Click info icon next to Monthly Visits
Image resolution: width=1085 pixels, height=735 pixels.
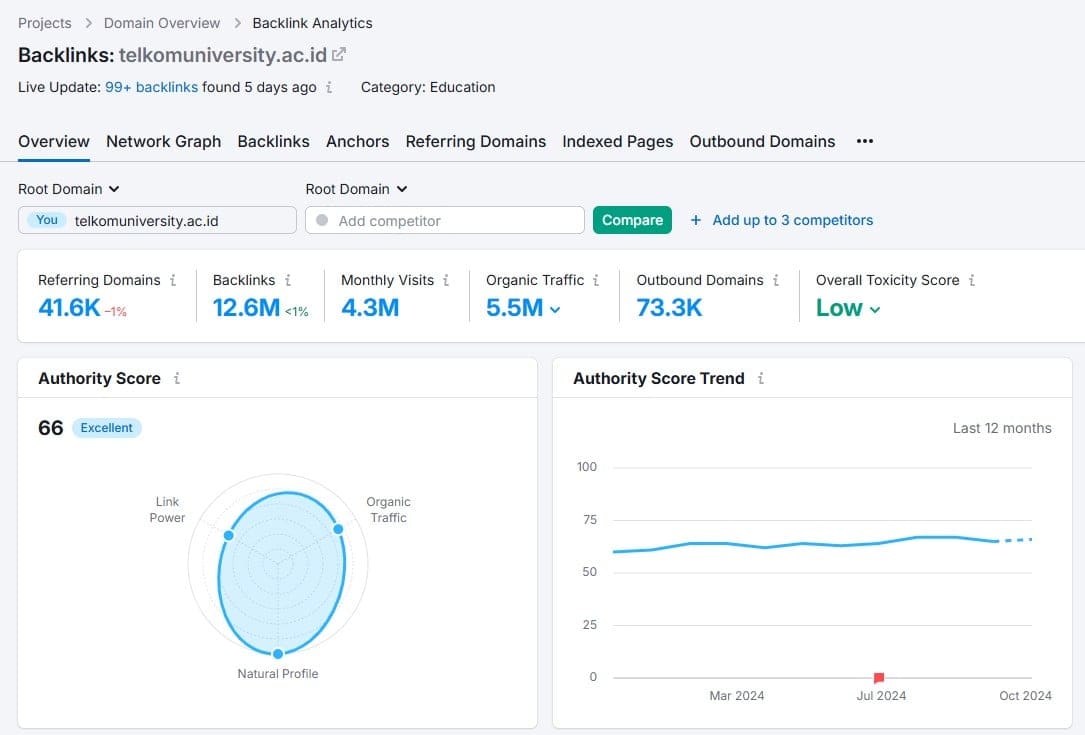[x=446, y=280]
